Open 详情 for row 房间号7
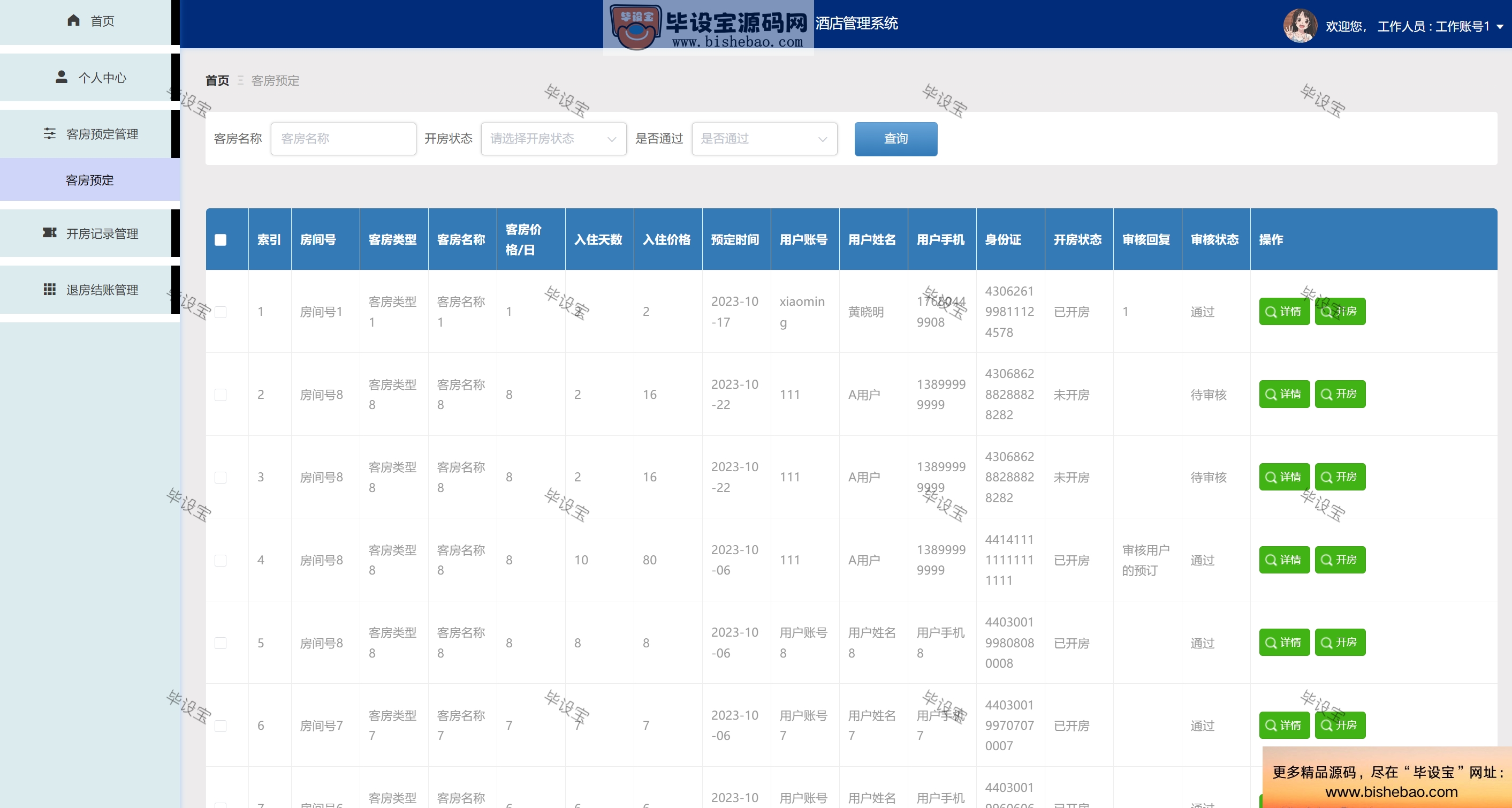The image size is (1512, 808). [x=1283, y=725]
